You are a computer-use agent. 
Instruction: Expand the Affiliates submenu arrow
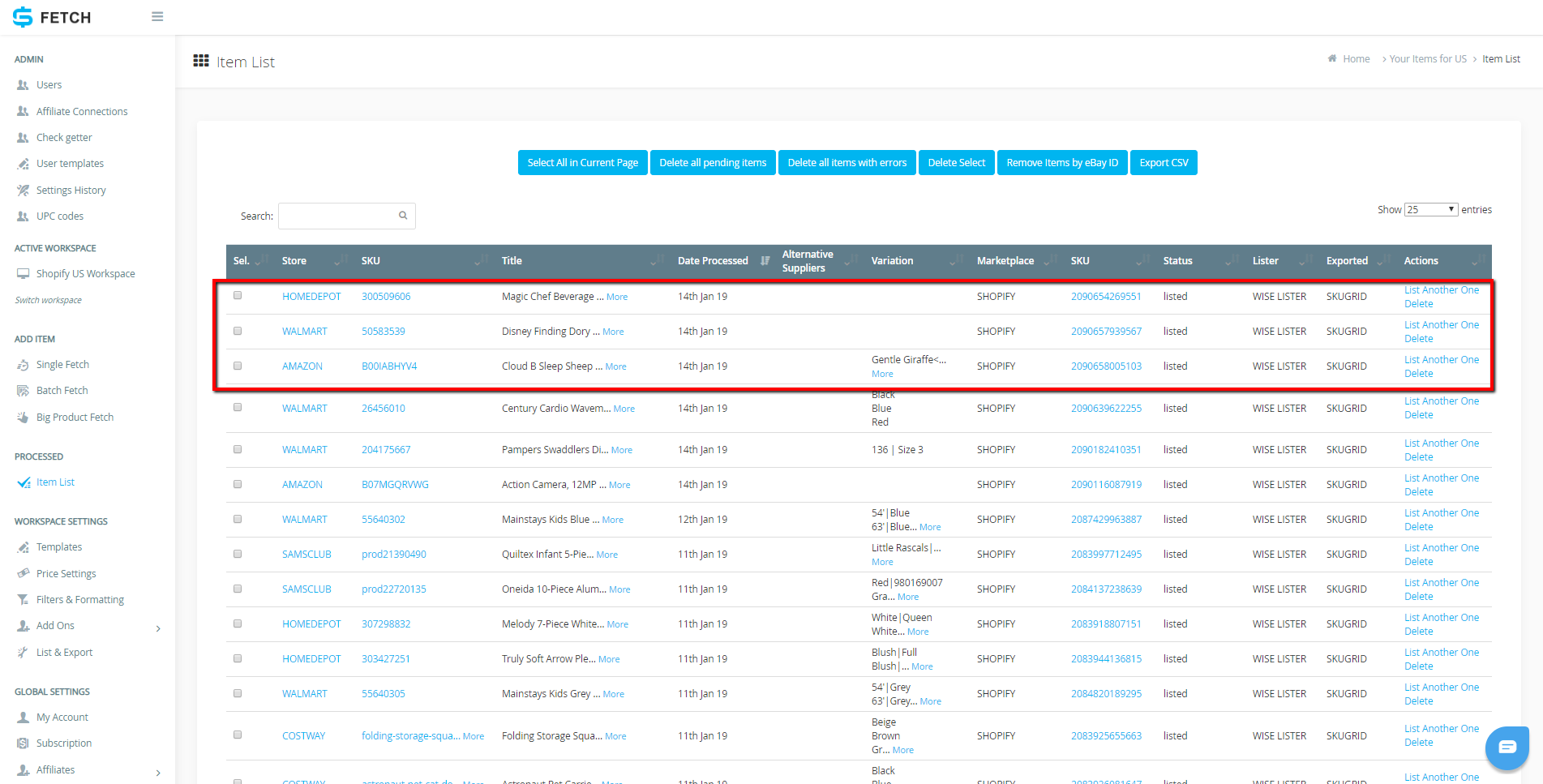158,773
